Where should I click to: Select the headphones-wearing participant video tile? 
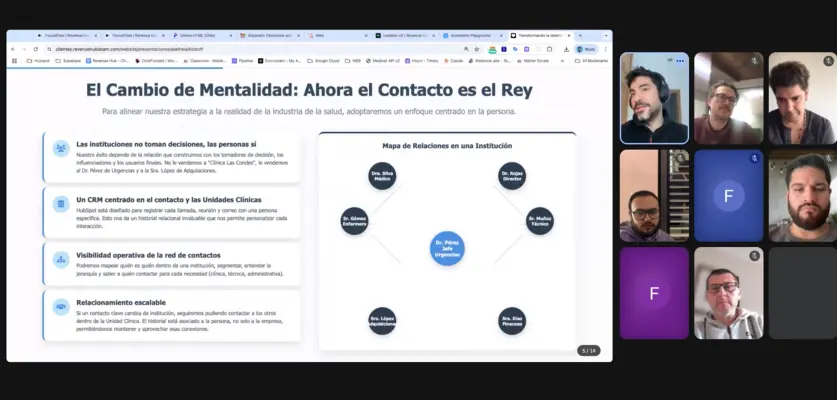click(654, 98)
